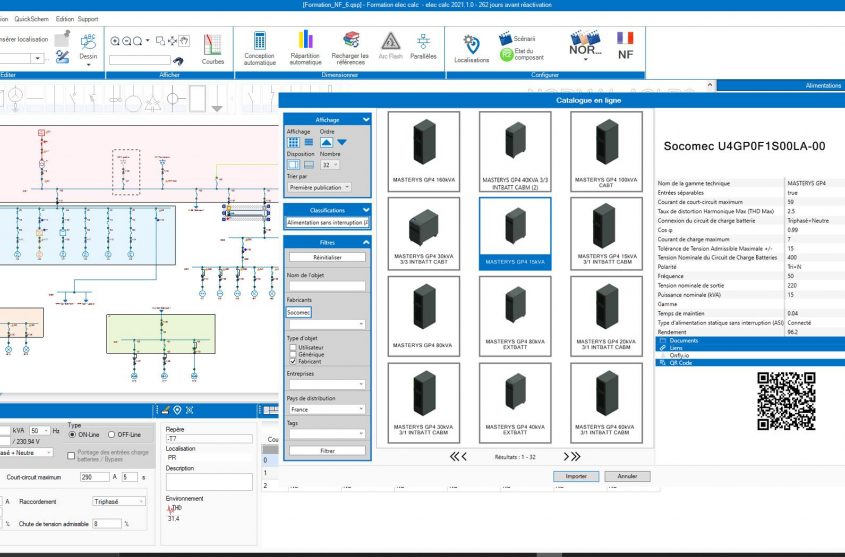The image size is (845, 557).
Task: Click the green Etat du composant icon
Action: tap(506, 54)
